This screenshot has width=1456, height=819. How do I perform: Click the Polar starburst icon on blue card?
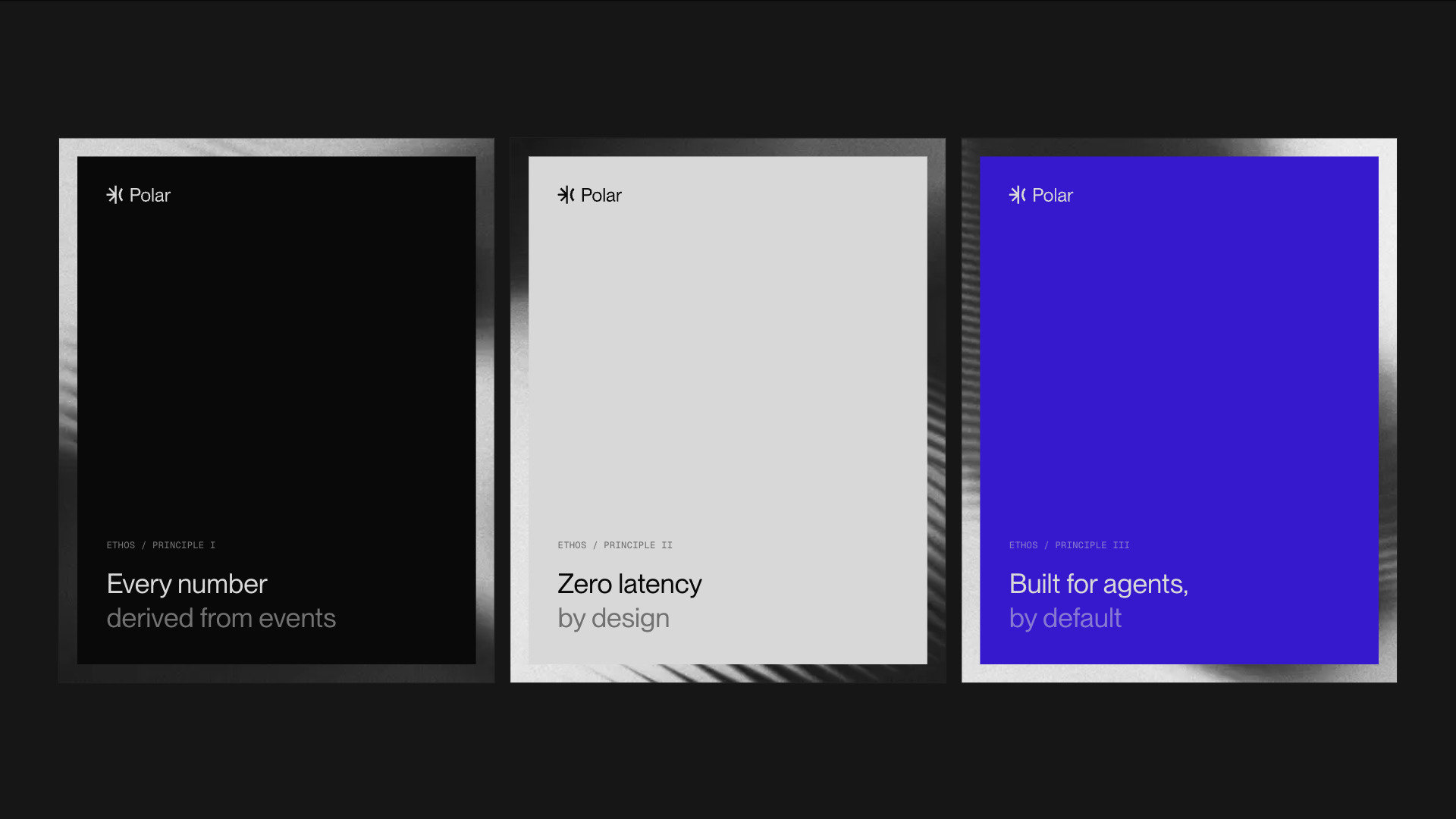1017,195
